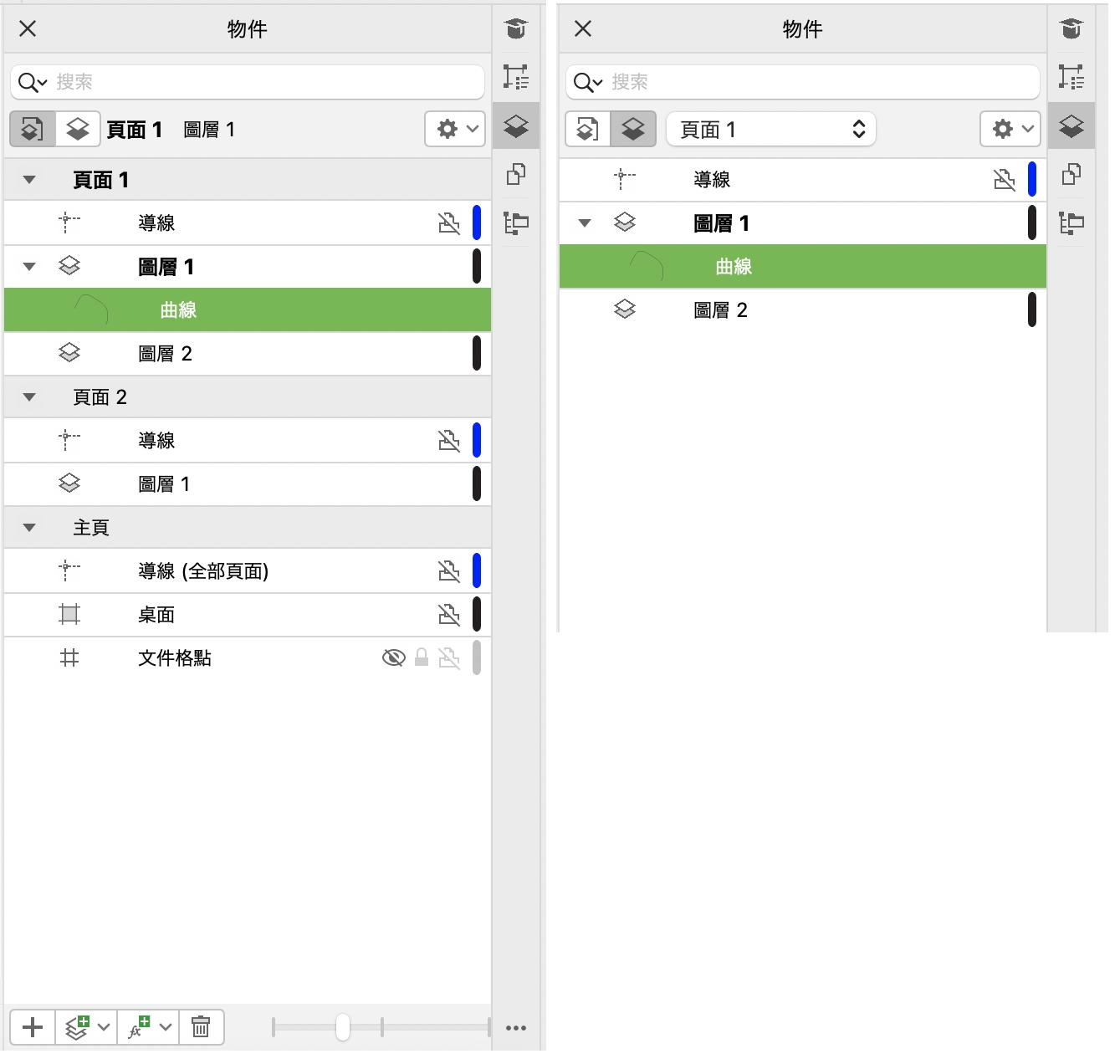Click the lock icon on the 文件格點 row
The image size is (1120, 1064).
422,658
